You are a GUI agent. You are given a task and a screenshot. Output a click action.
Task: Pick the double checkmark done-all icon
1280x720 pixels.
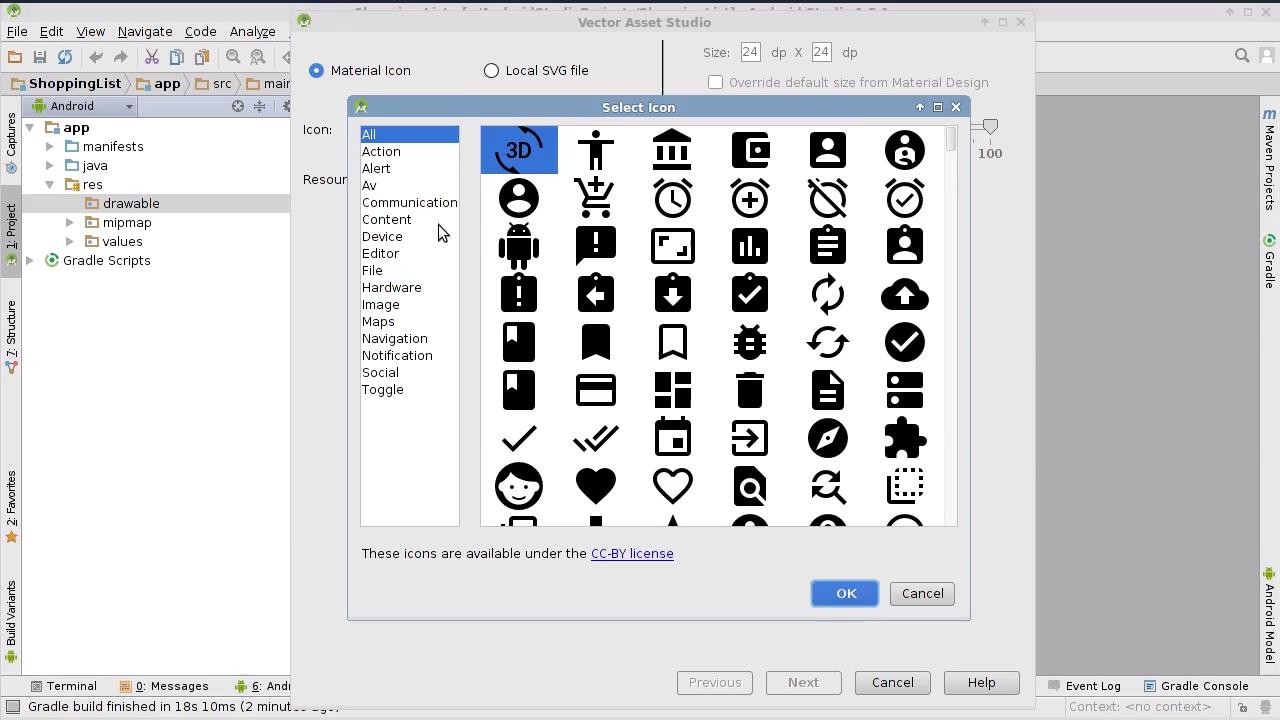pos(596,438)
